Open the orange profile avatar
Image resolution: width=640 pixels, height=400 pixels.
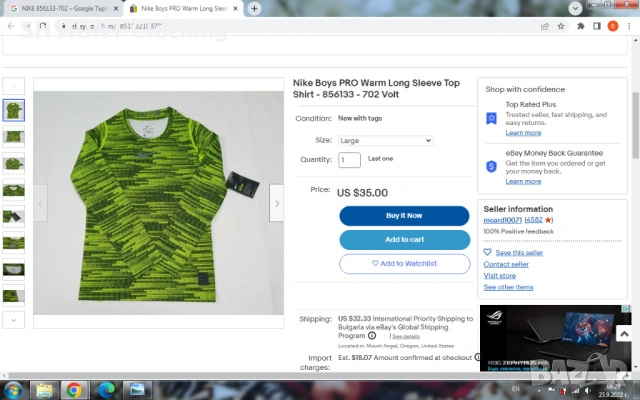point(613,26)
